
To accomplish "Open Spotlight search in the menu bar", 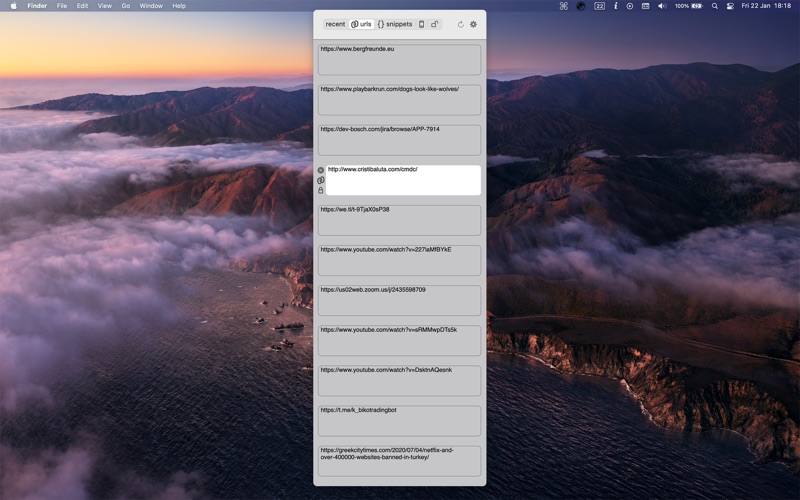I will pyautogui.click(x=715, y=6).
